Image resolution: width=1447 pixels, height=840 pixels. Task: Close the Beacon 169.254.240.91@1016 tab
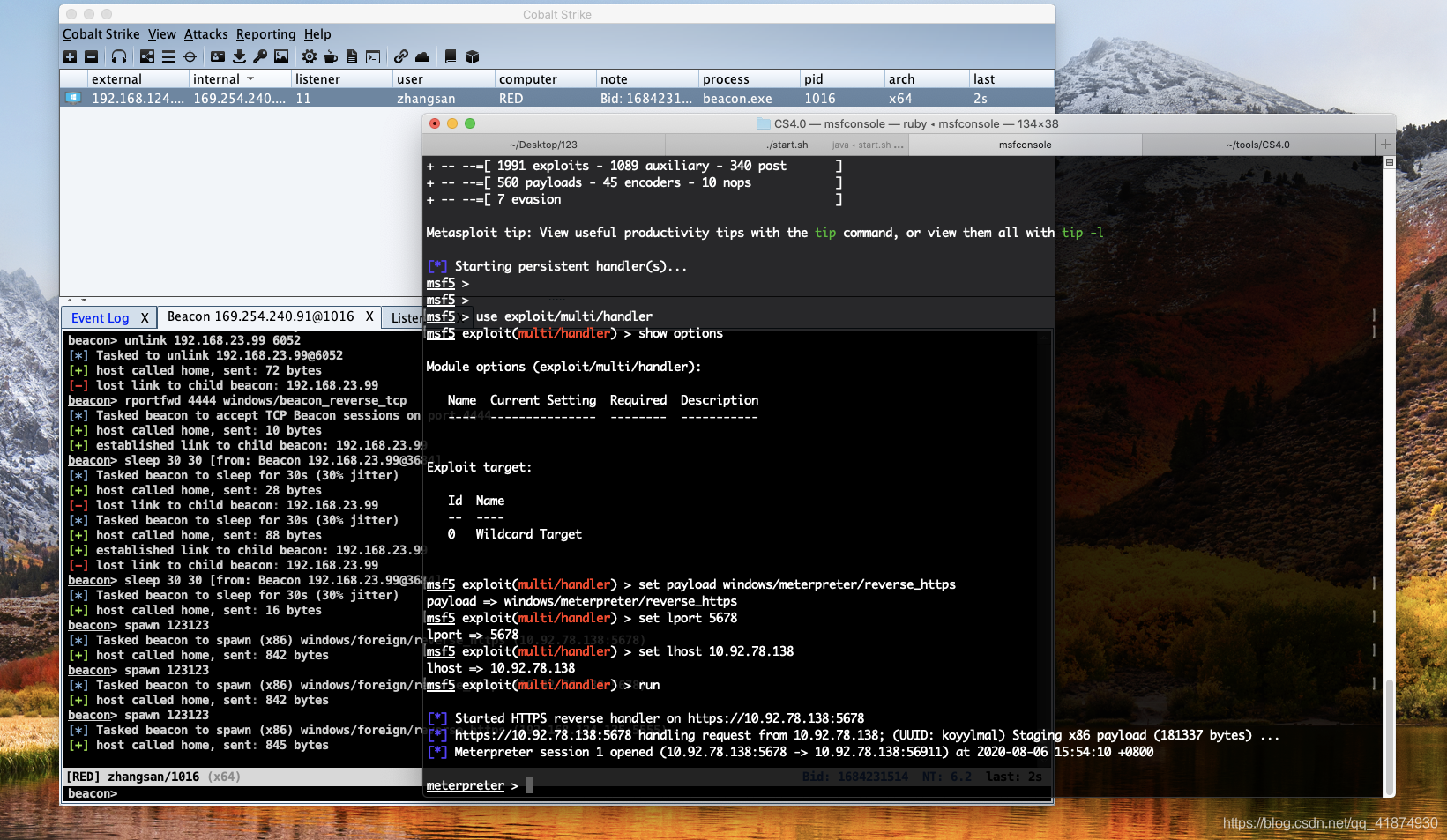pos(369,316)
